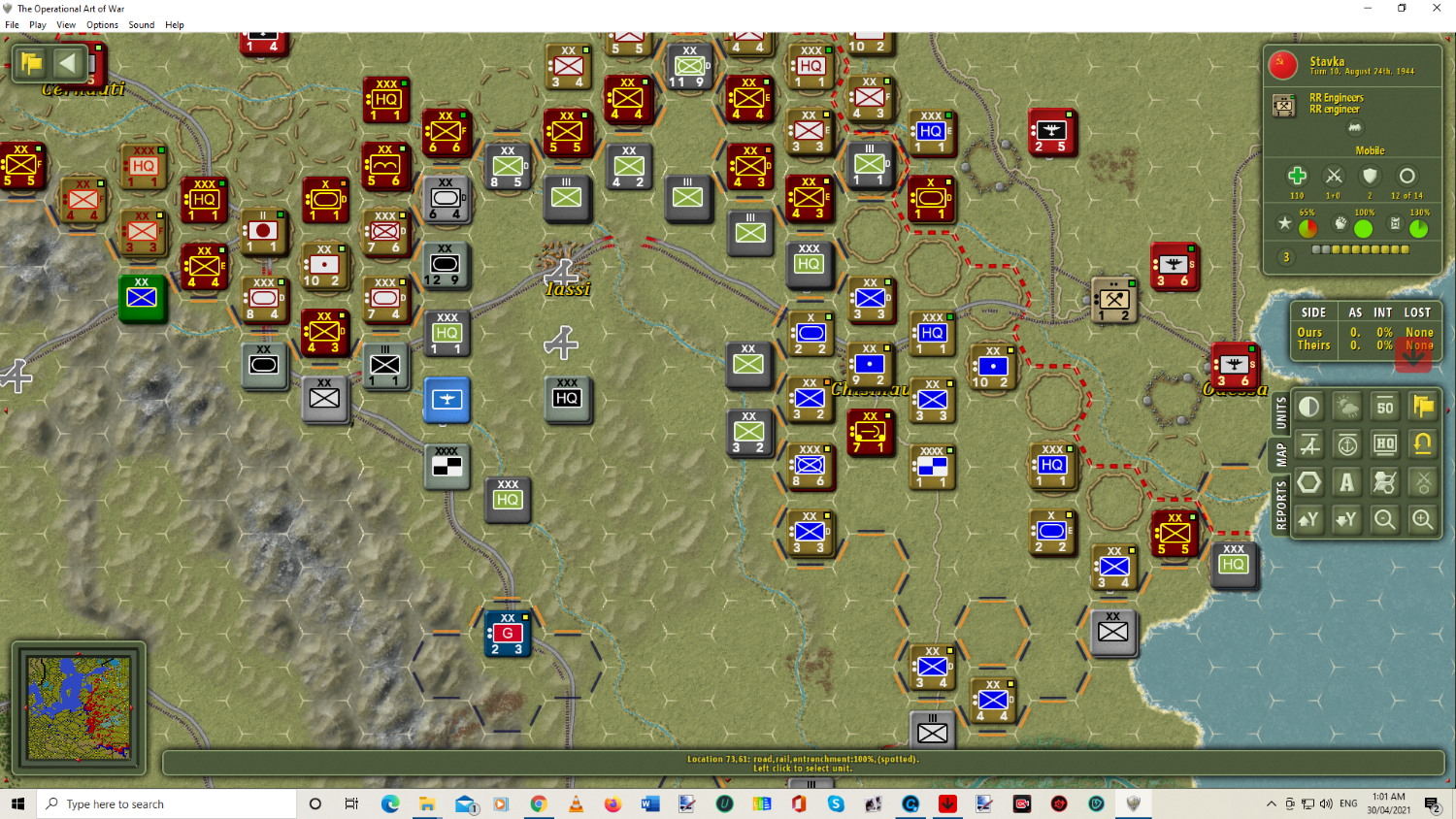
Task: Select the German 'G' unit counter
Action: pos(508,634)
